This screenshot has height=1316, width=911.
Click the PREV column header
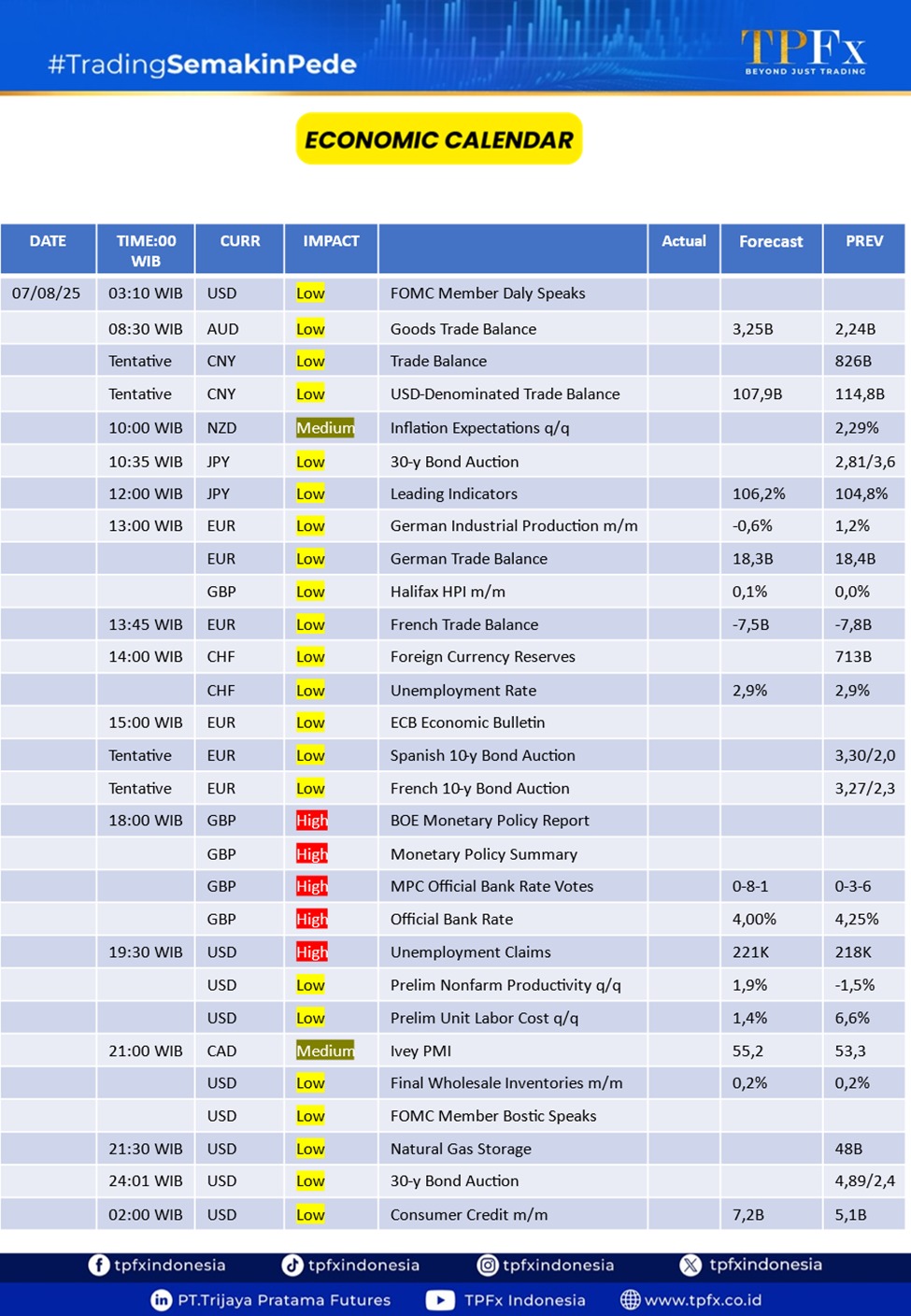[863, 241]
